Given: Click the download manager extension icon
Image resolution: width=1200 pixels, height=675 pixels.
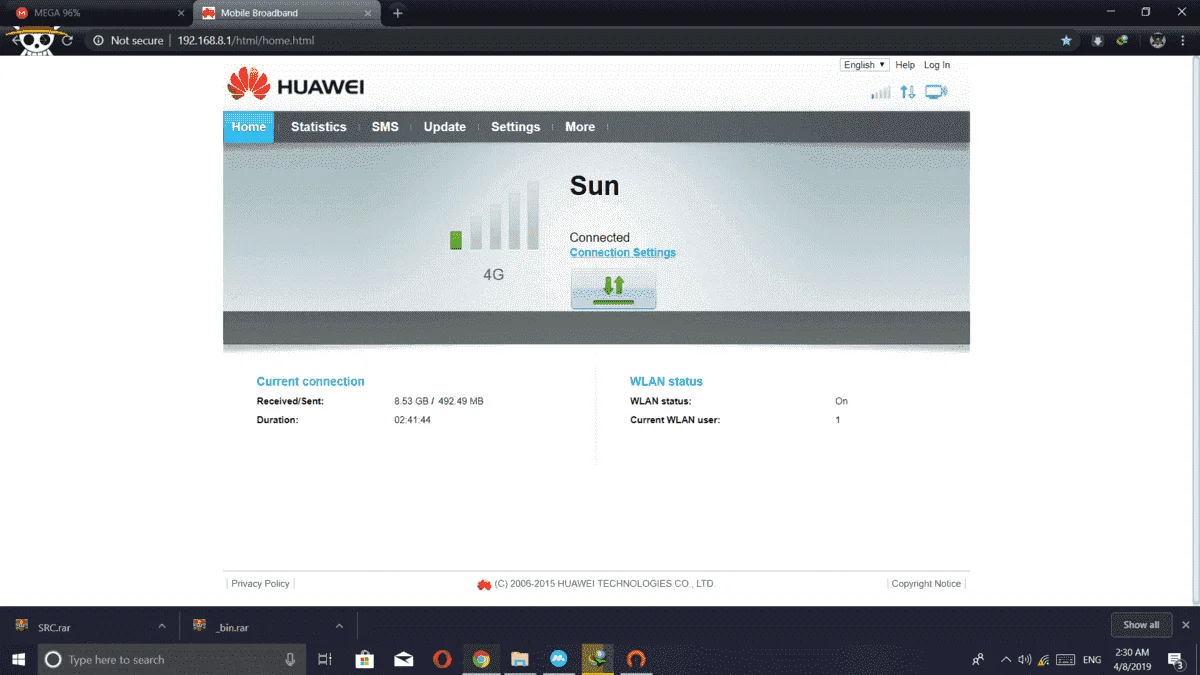Looking at the screenshot, I should (x=1097, y=41).
